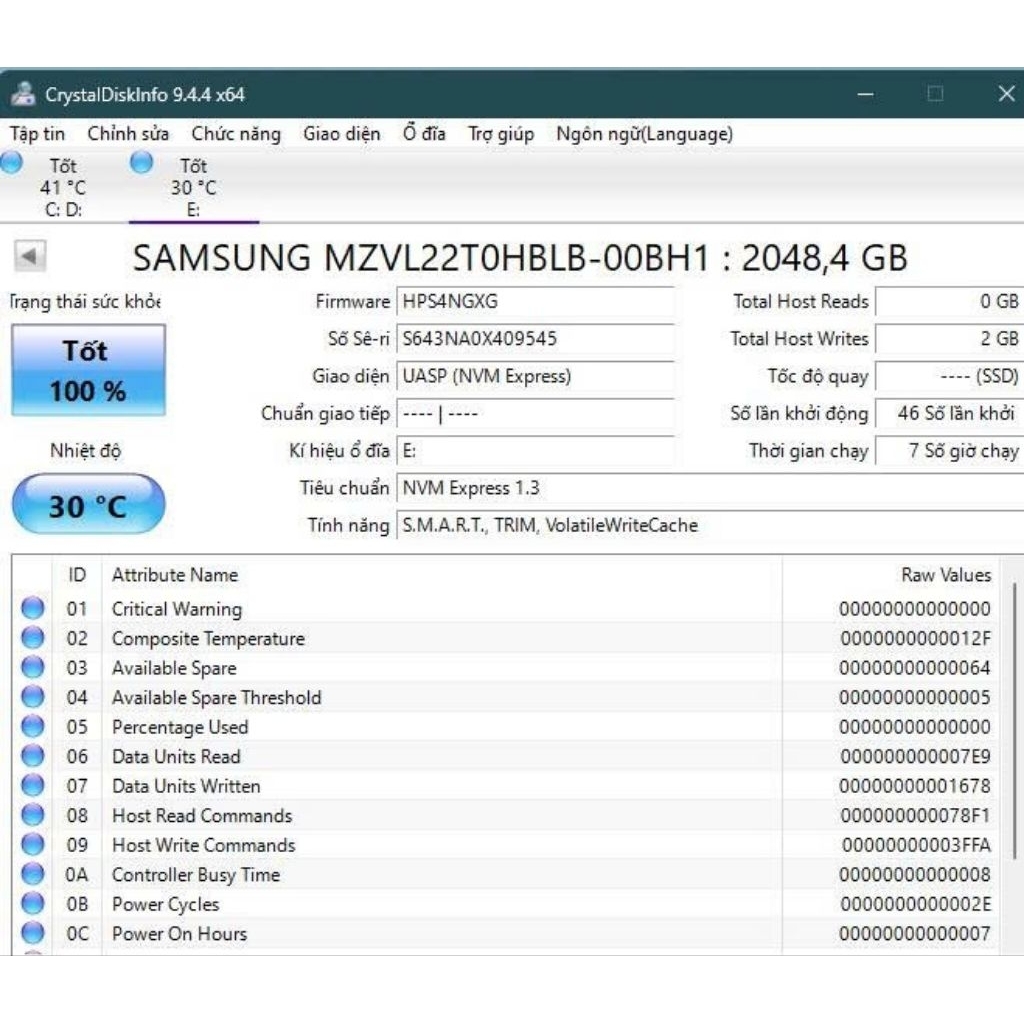Click the Tốt 100 % health status button
Screen dimensions: 1024x1024
[x=88, y=370]
